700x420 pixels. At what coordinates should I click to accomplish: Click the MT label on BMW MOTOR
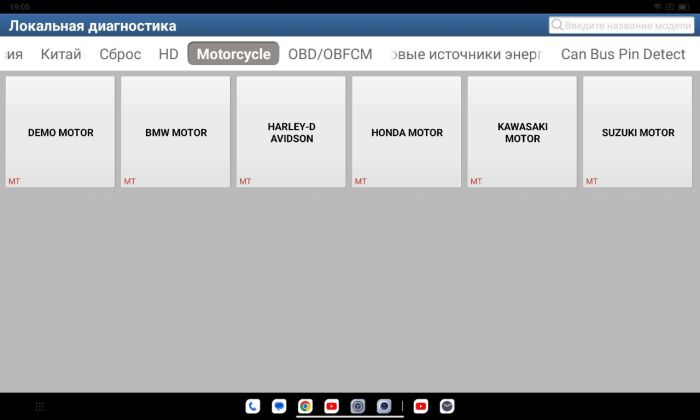tap(129, 181)
